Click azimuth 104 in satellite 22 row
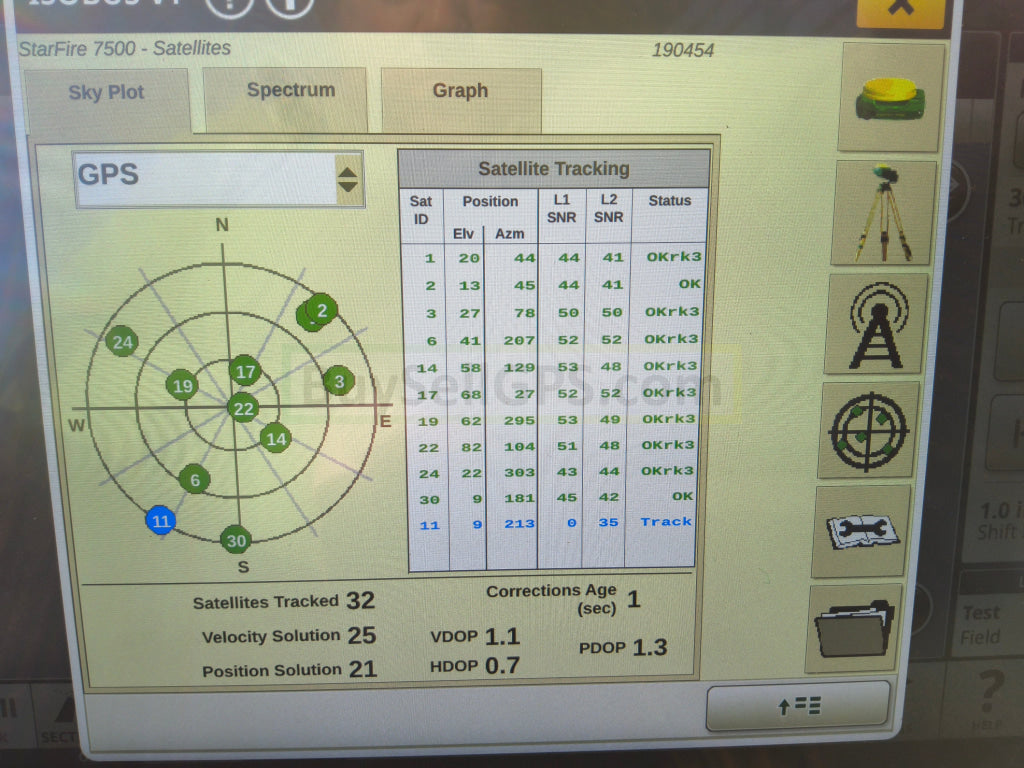Image resolution: width=1024 pixels, height=768 pixels. coord(519,447)
